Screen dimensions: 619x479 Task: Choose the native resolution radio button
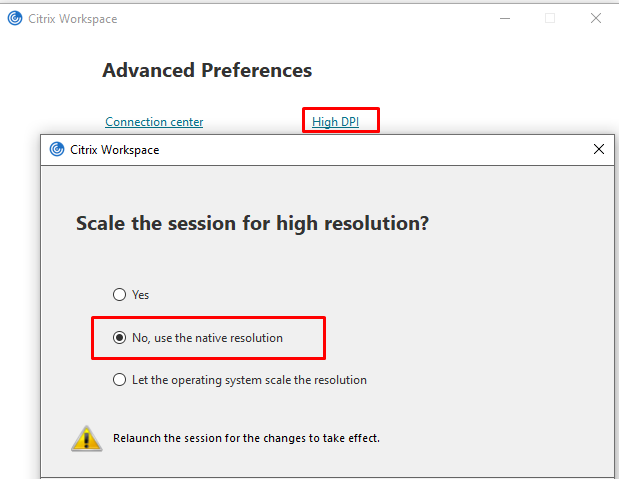[x=120, y=338]
